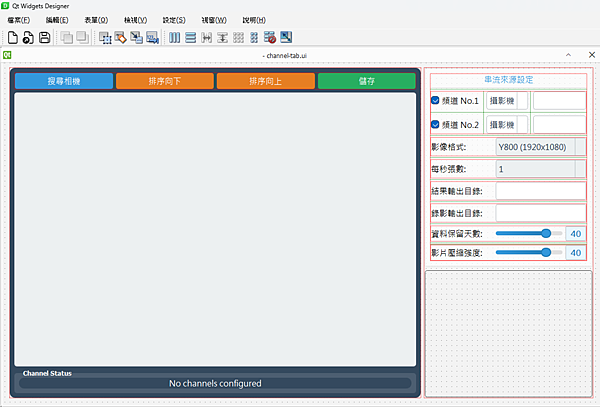Viewport: 600px width, 407px height.
Task: Select the Edit Signals/Slots mode icon
Action: [121, 37]
